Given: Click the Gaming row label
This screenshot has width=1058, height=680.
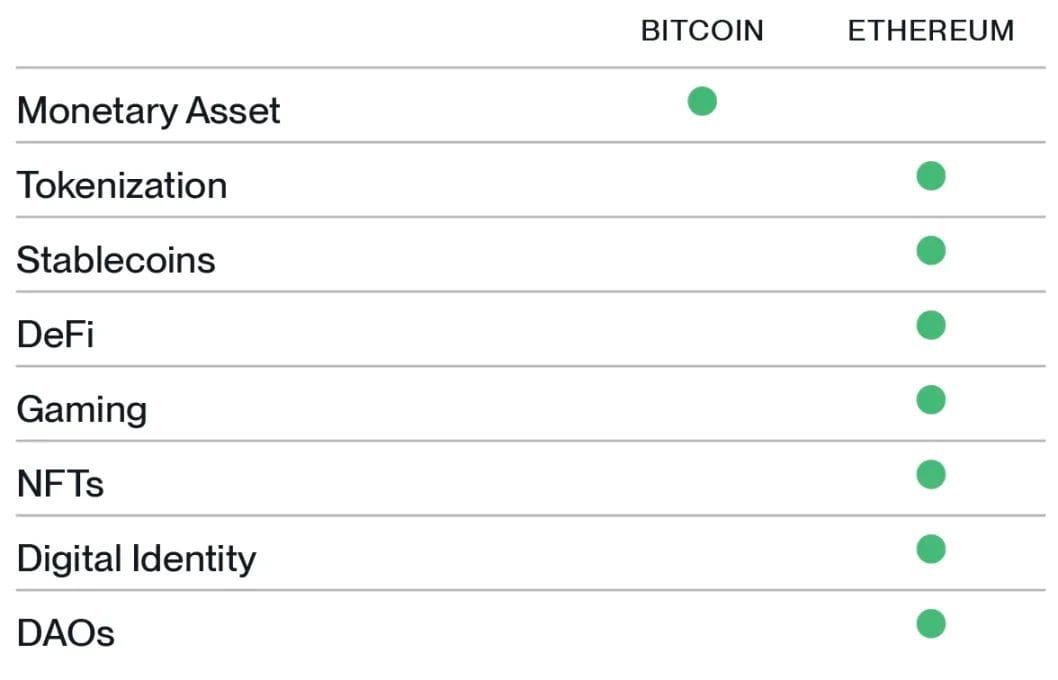Looking at the screenshot, I should tap(82, 409).
